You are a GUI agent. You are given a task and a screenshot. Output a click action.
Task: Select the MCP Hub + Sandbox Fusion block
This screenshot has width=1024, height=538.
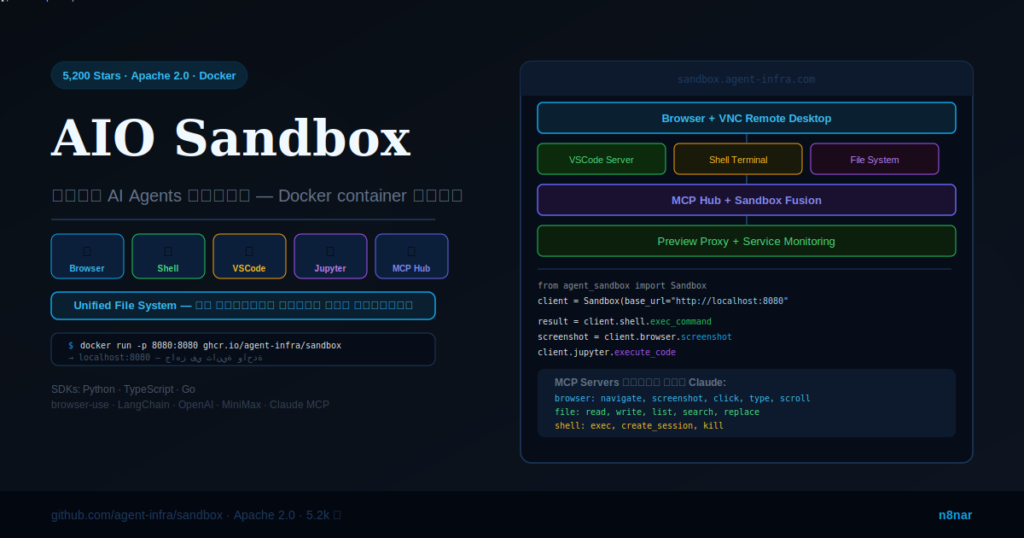coord(746,200)
